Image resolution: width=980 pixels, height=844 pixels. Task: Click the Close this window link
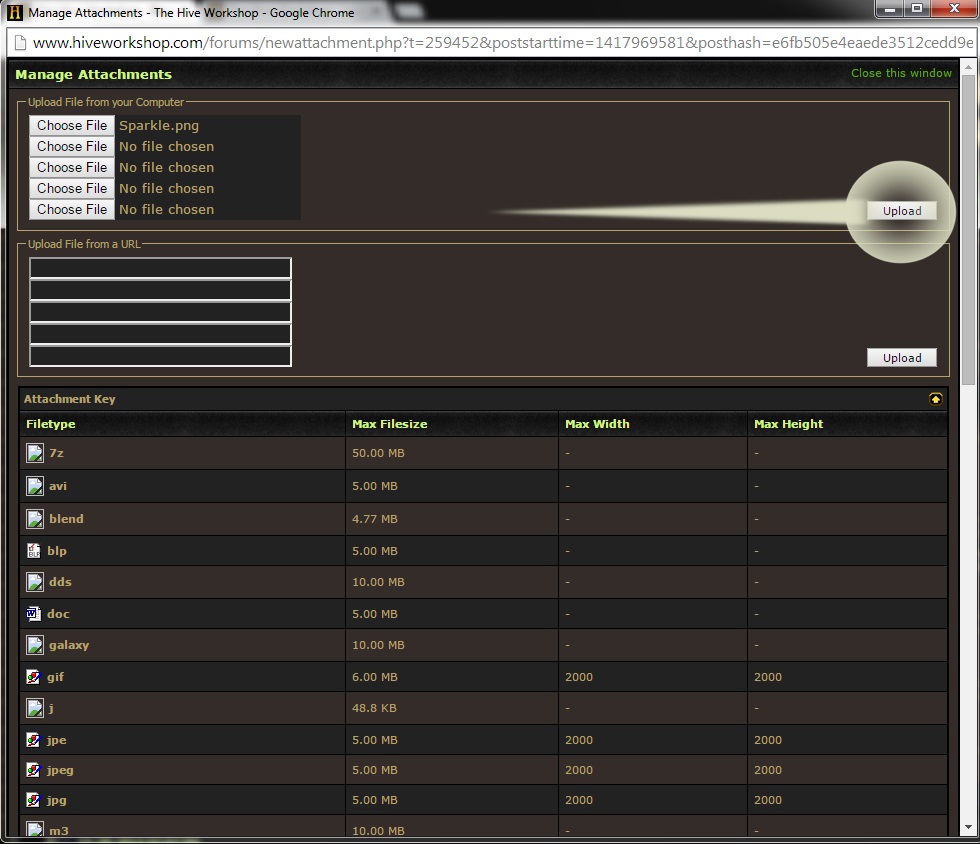pyautogui.click(x=901, y=73)
